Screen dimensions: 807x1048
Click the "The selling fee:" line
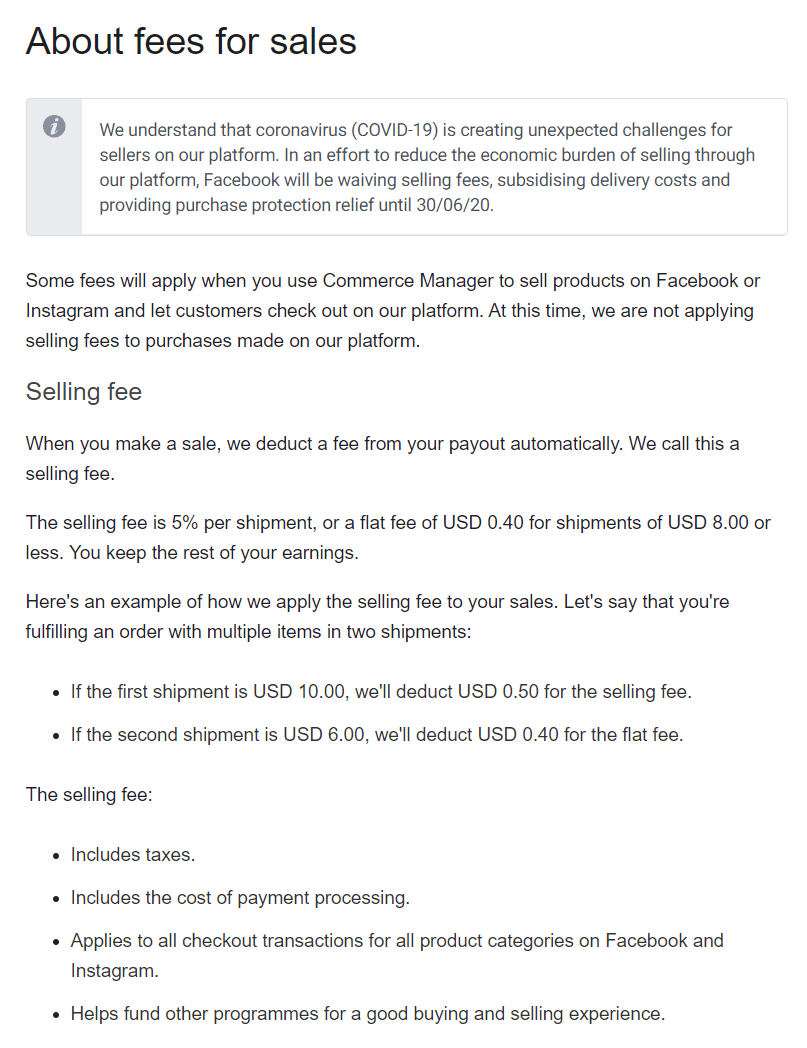click(88, 795)
